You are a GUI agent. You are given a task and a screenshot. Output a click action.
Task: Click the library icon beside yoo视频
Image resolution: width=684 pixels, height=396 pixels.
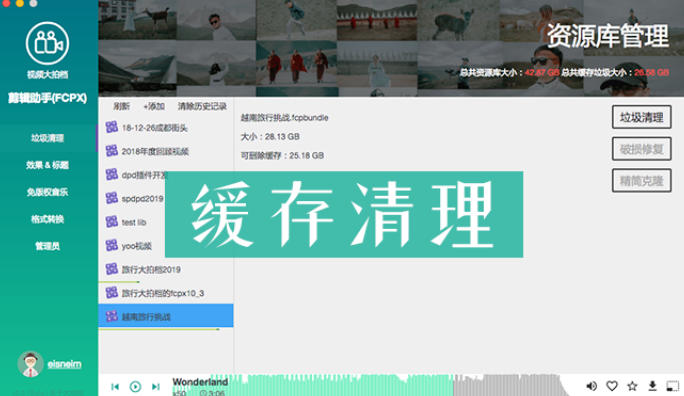click(112, 245)
